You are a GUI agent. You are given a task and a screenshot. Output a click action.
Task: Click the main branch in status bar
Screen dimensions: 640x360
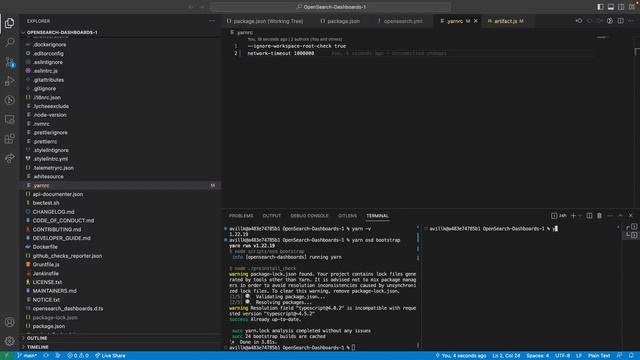click(27, 356)
